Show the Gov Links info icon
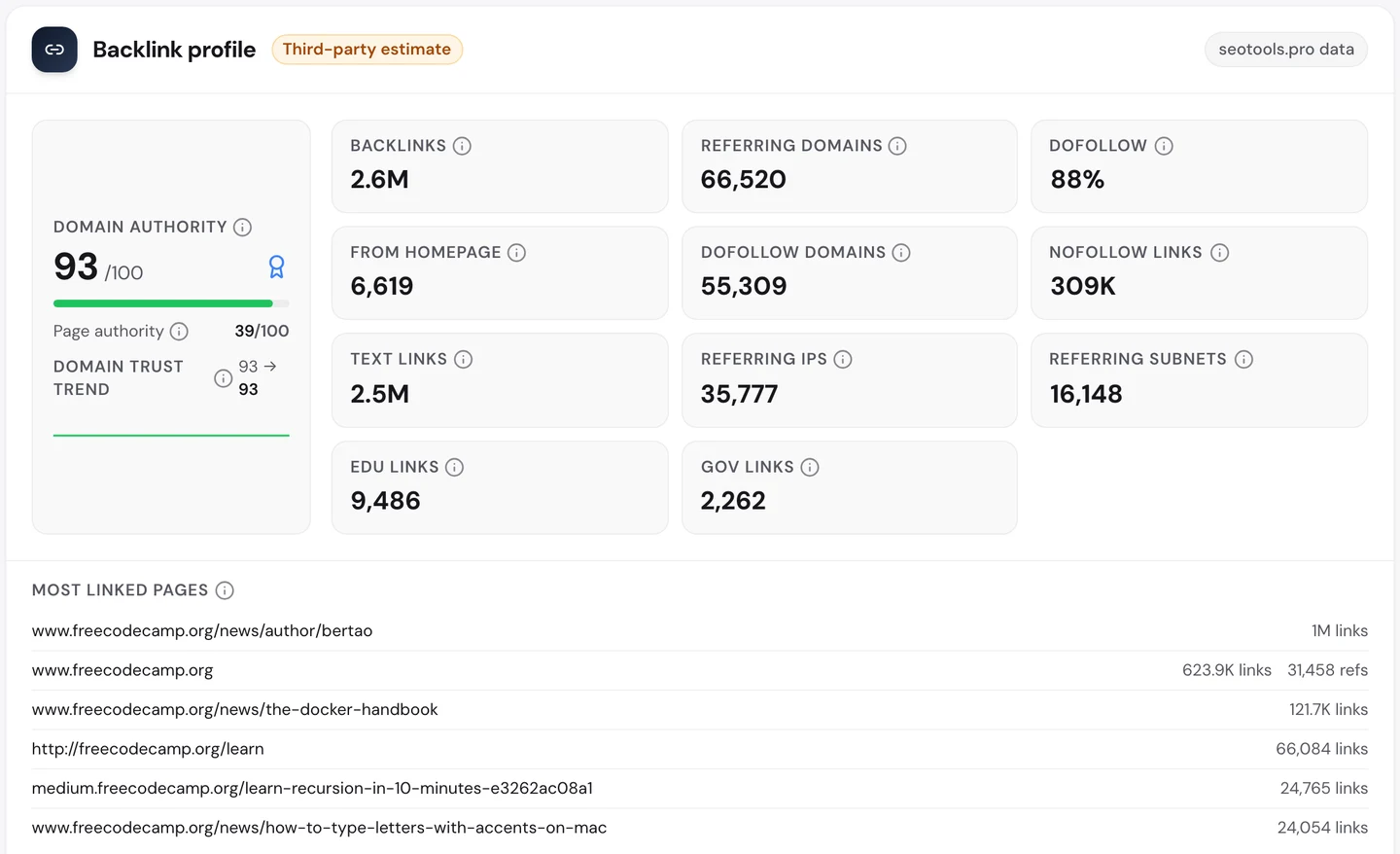 tap(810, 468)
